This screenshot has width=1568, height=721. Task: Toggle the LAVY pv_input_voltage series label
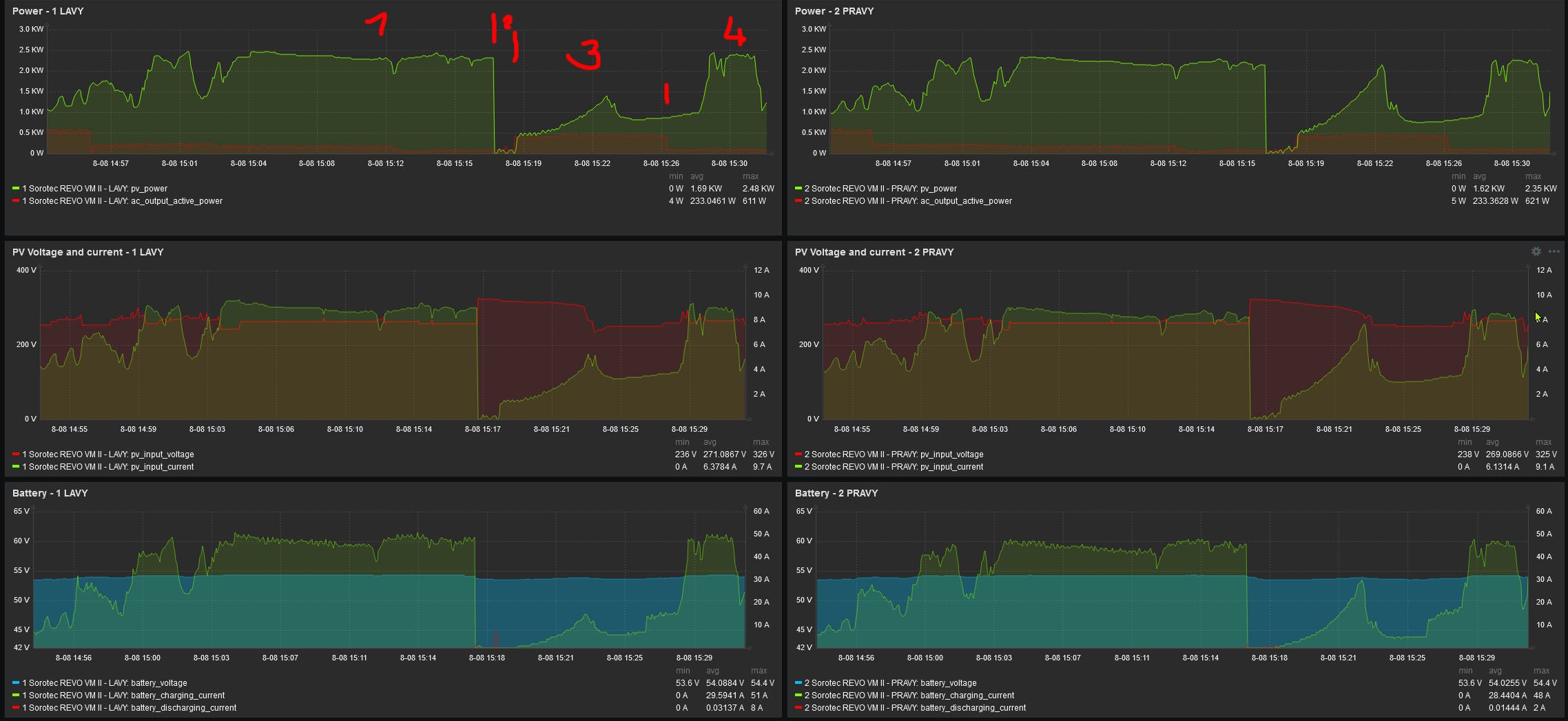coord(108,454)
